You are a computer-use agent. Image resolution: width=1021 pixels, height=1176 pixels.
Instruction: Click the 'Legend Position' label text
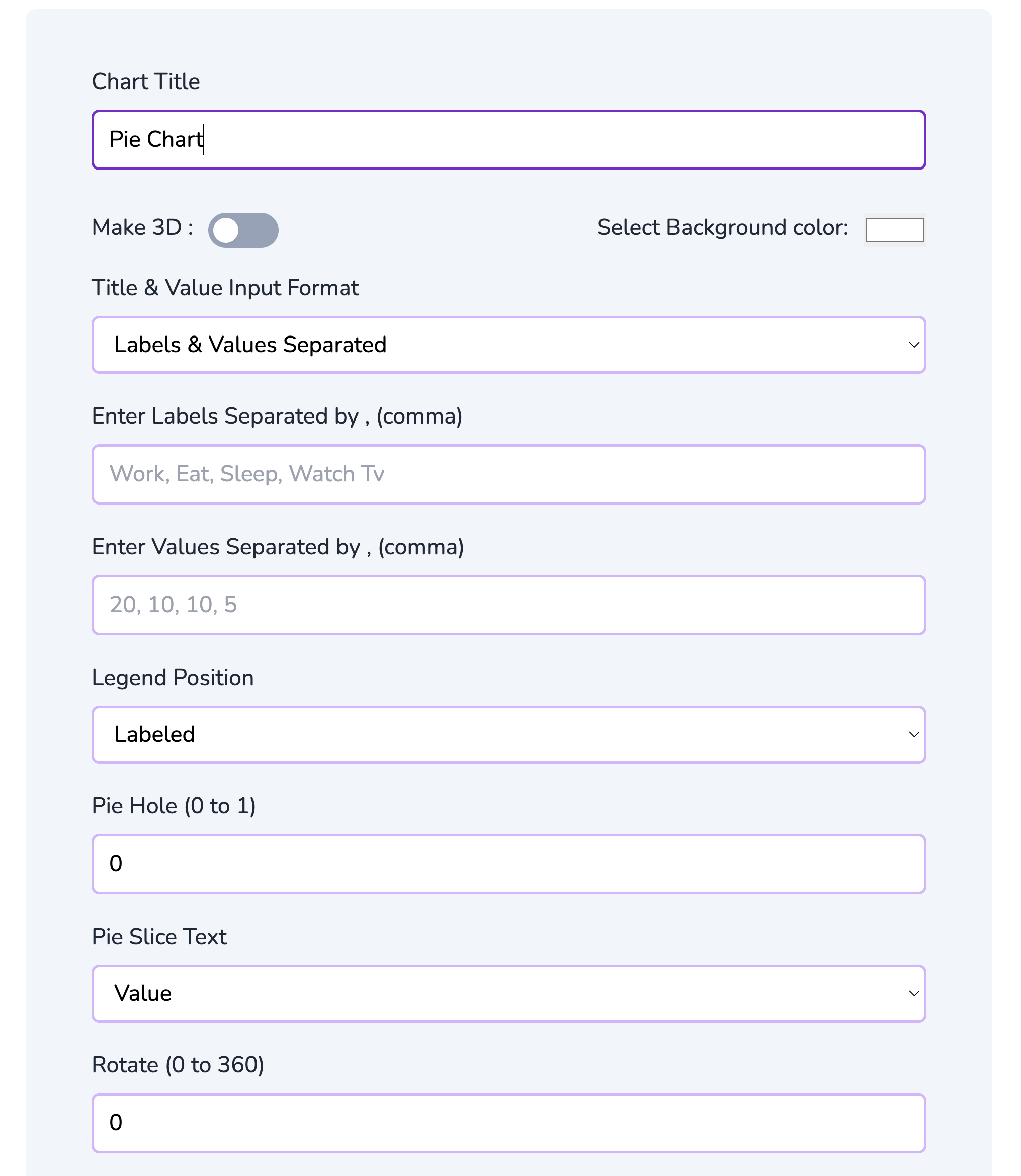[x=173, y=678]
